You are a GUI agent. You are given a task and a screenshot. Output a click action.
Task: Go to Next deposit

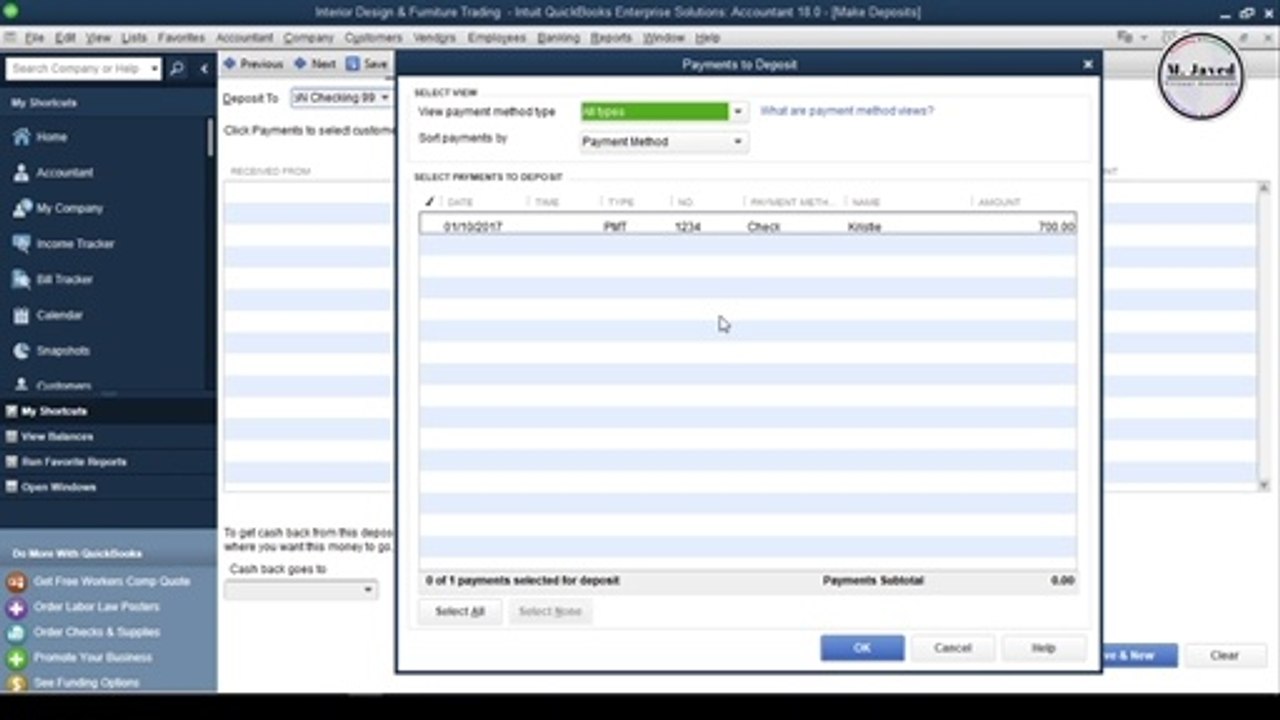tap(315, 64)
